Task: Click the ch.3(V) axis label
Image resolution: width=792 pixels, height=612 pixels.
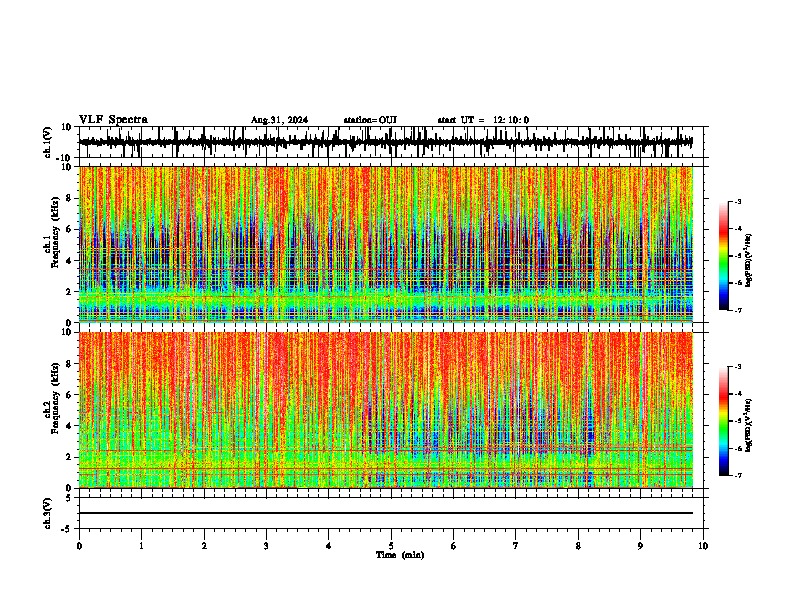Action: [48, 513]
